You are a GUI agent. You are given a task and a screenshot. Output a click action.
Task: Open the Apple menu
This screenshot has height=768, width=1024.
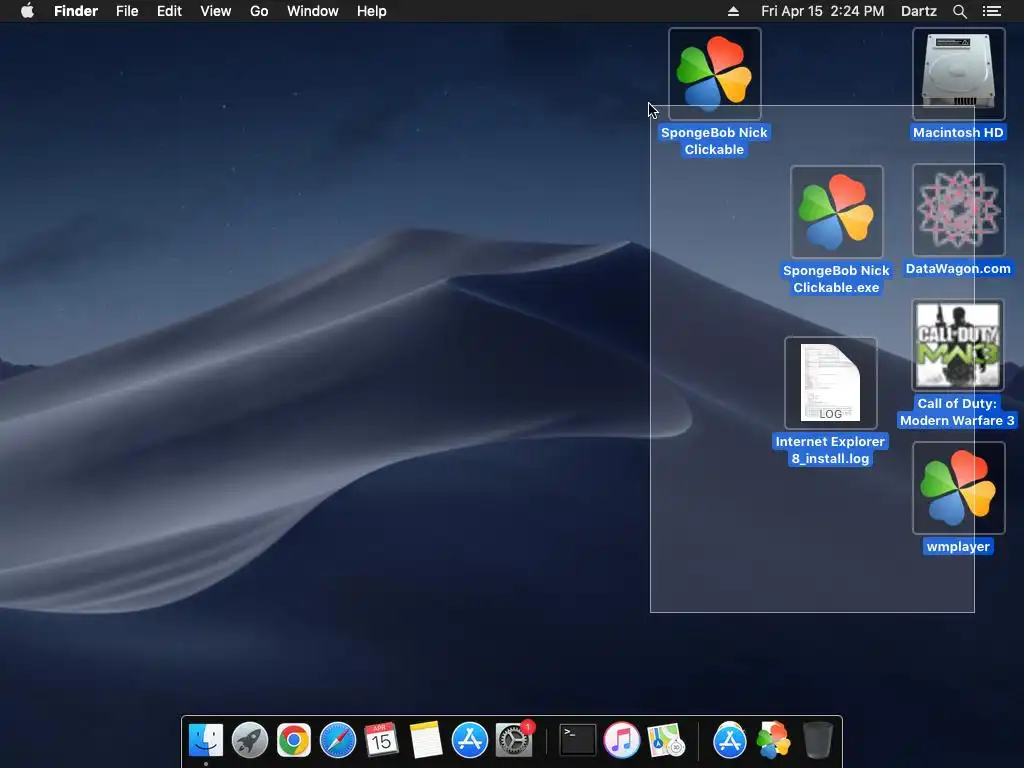pos(27,11)
